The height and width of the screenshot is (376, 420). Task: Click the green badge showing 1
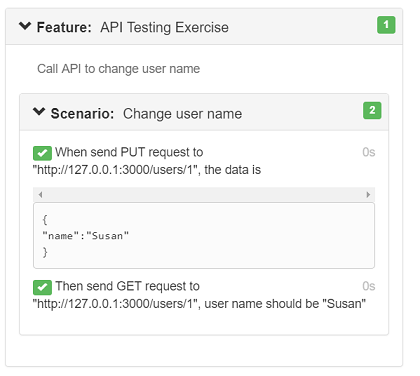pyautogui.click(x=386, y=25)
